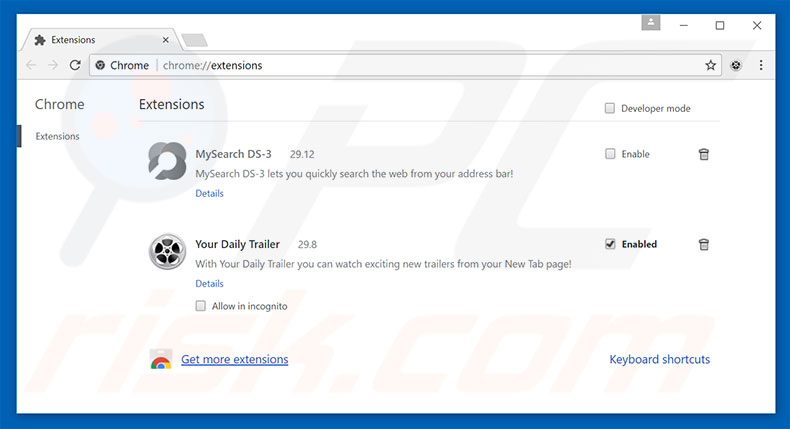Check Allow in incognito for Your Daily Trailer
Screen dimensions: 790x429
pyautogui.click(x=201, y=306)
